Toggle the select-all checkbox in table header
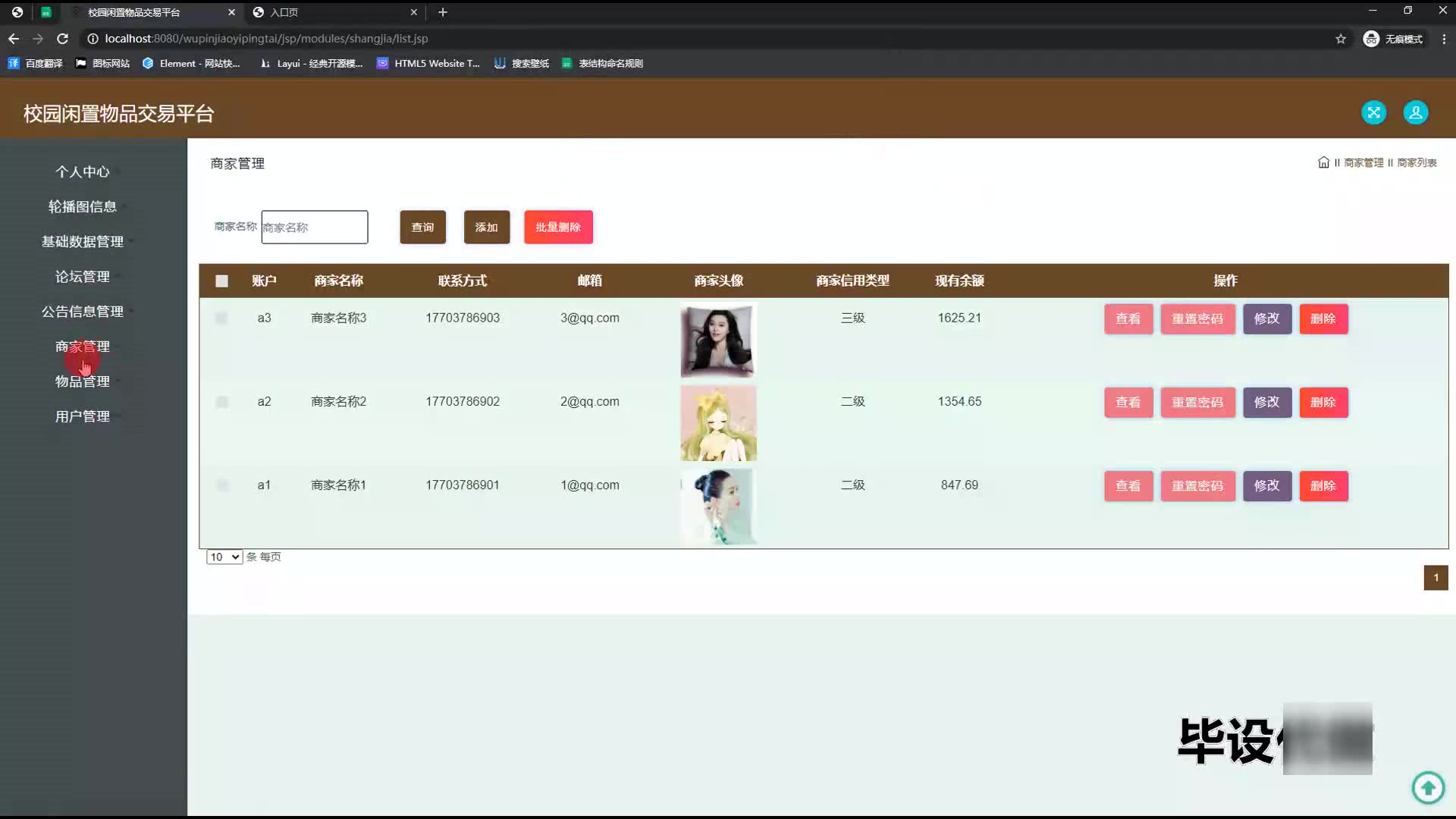The image size is (1456, 819). click(x=221, y=281)
